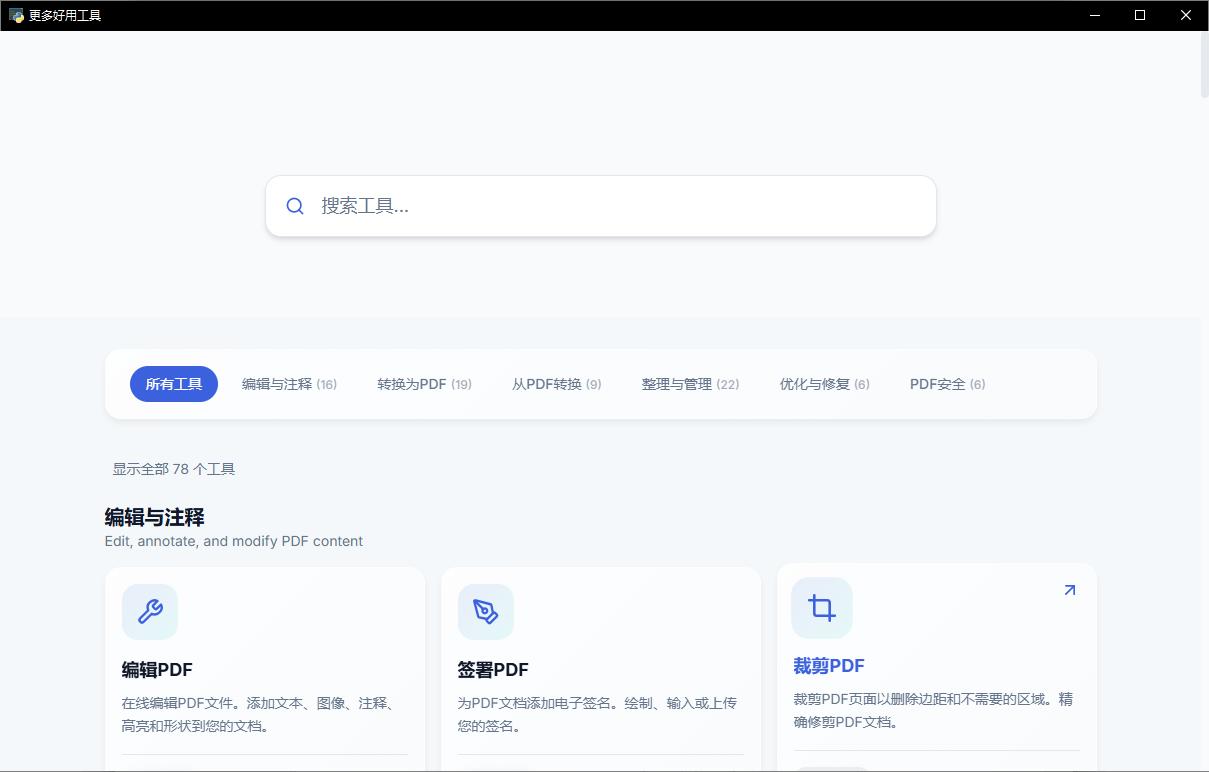Switch to the 转换为PDF category tab
The image size is (1209, 772).
click(x=424, y=384)
